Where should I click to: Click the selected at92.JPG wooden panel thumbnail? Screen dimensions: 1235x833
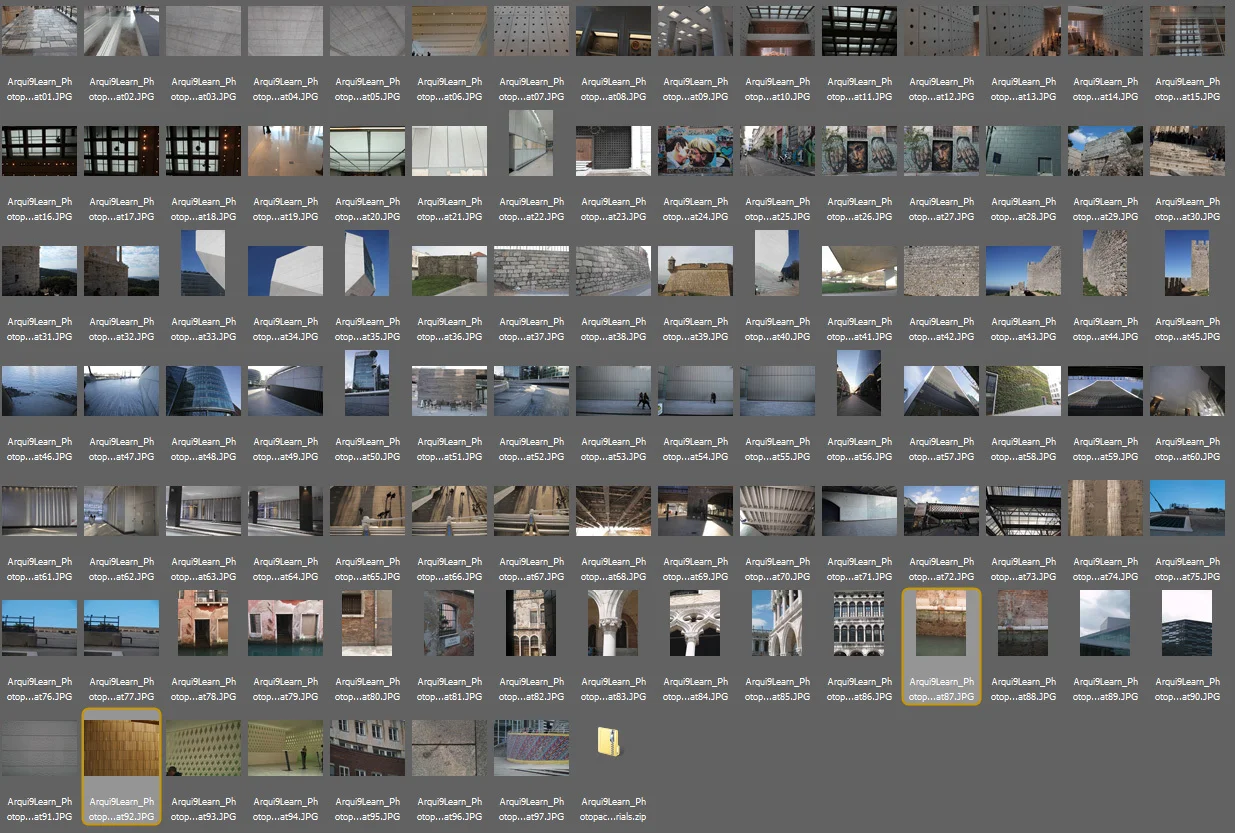coord(121,747)
